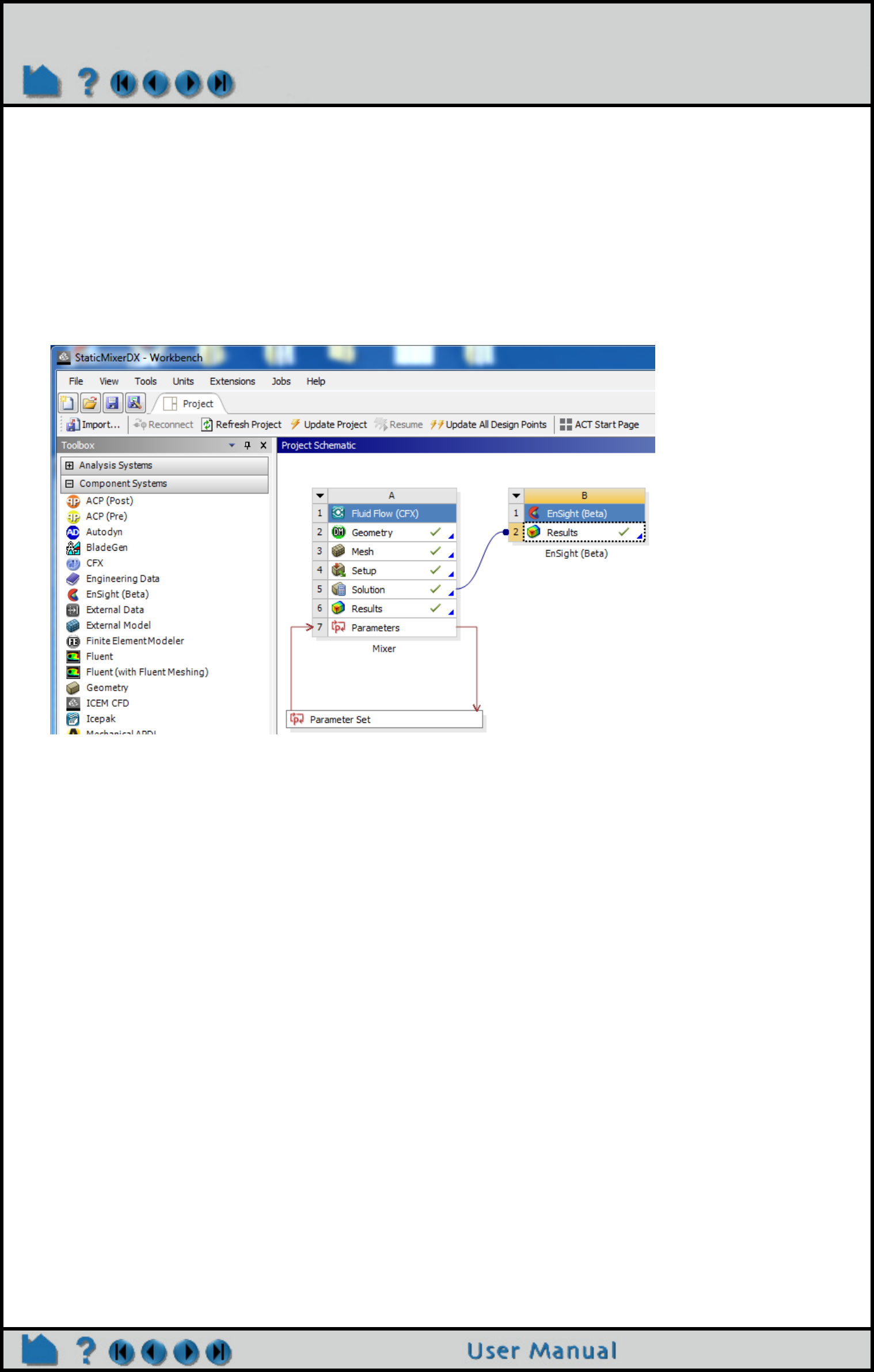The width and height of the screenshot is (874, 1372).
Task: Select CFX in the Toolbox list
Action: [x=94, y=563]
